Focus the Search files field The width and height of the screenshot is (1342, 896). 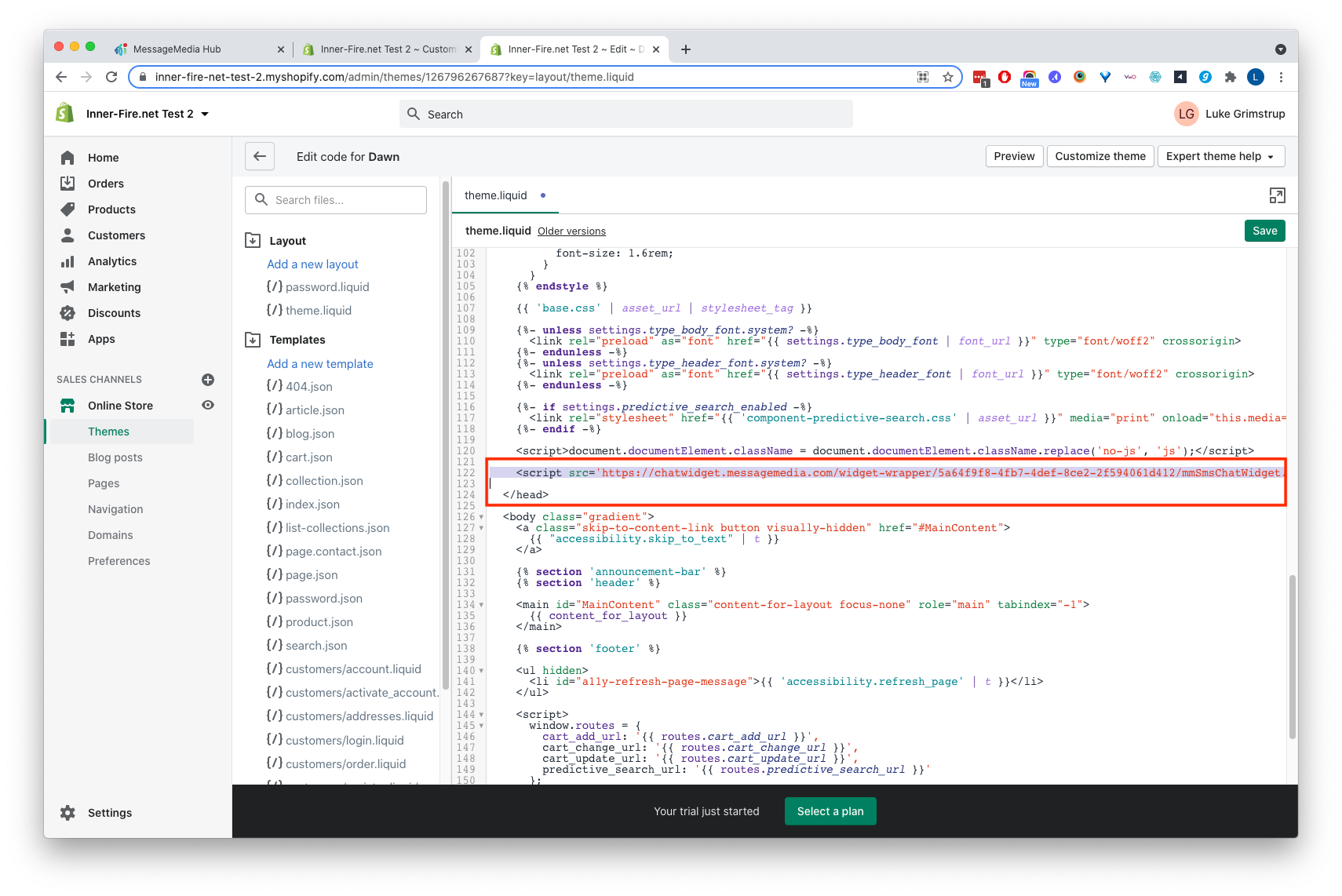point(336,200)
